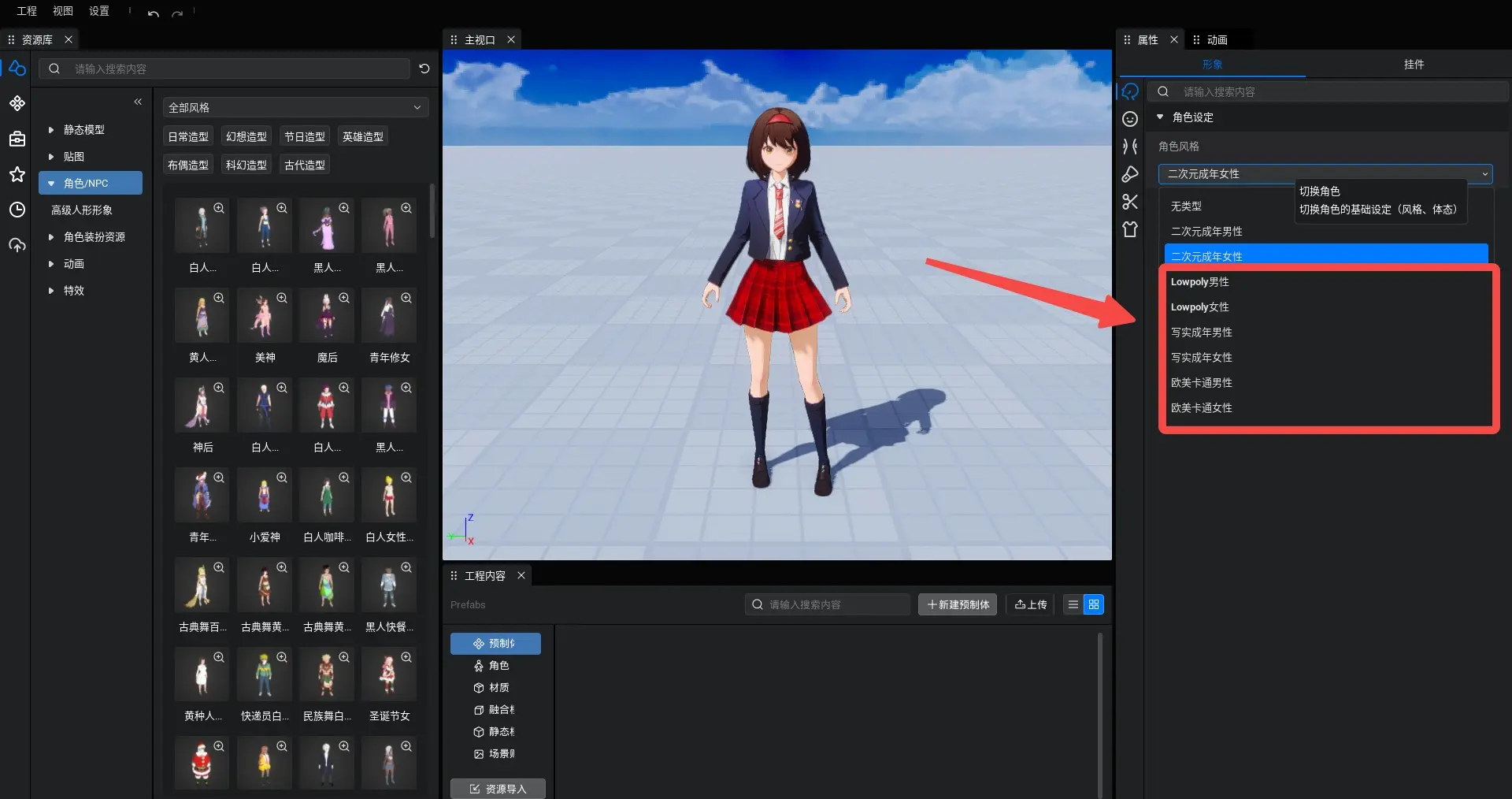Select the 圣诞节女 character thumbnail

389,675
